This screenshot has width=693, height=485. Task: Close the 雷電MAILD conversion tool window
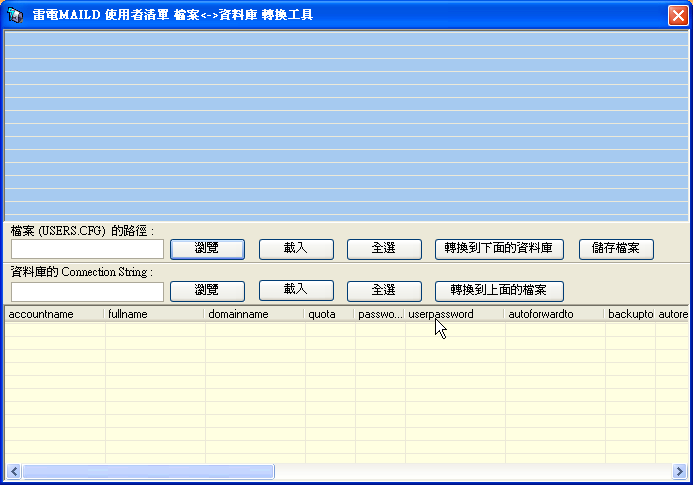[677, 15]
